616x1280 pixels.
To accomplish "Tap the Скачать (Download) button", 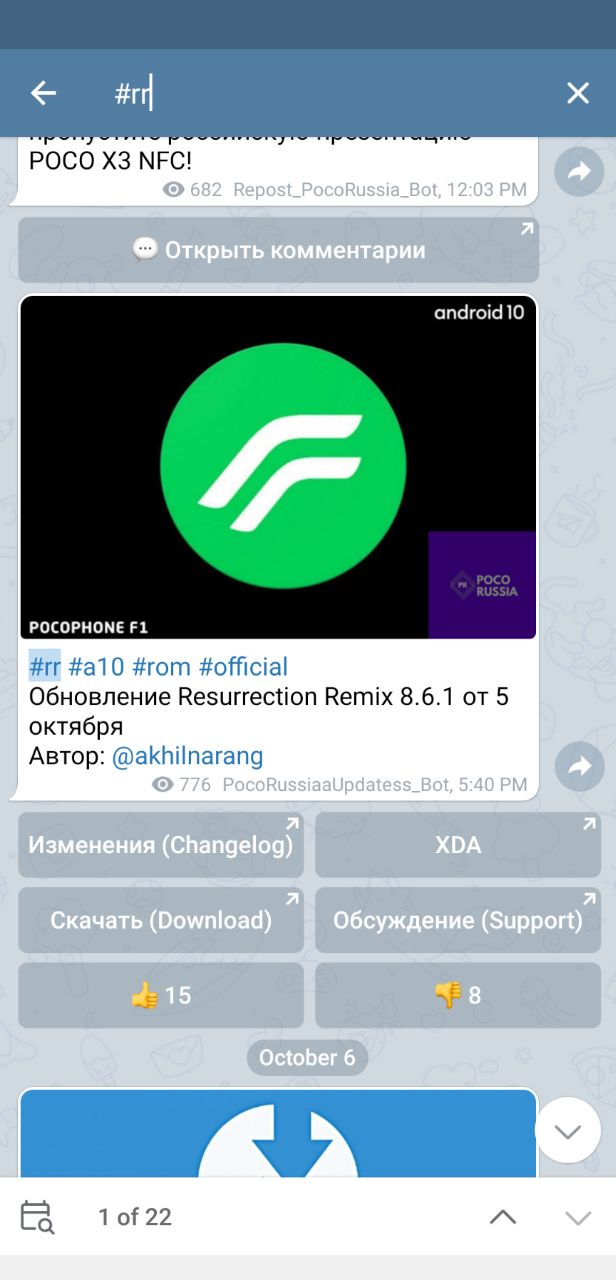I will pyautogui.click(x=161, y=920).
